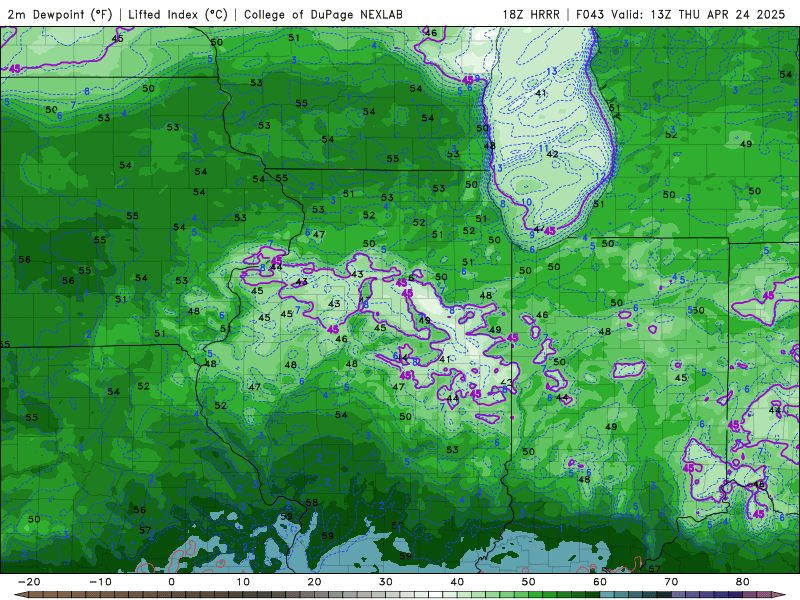Click the '30' color scale label
Viewport: 800px width, 600px height.
coord(386,582)
